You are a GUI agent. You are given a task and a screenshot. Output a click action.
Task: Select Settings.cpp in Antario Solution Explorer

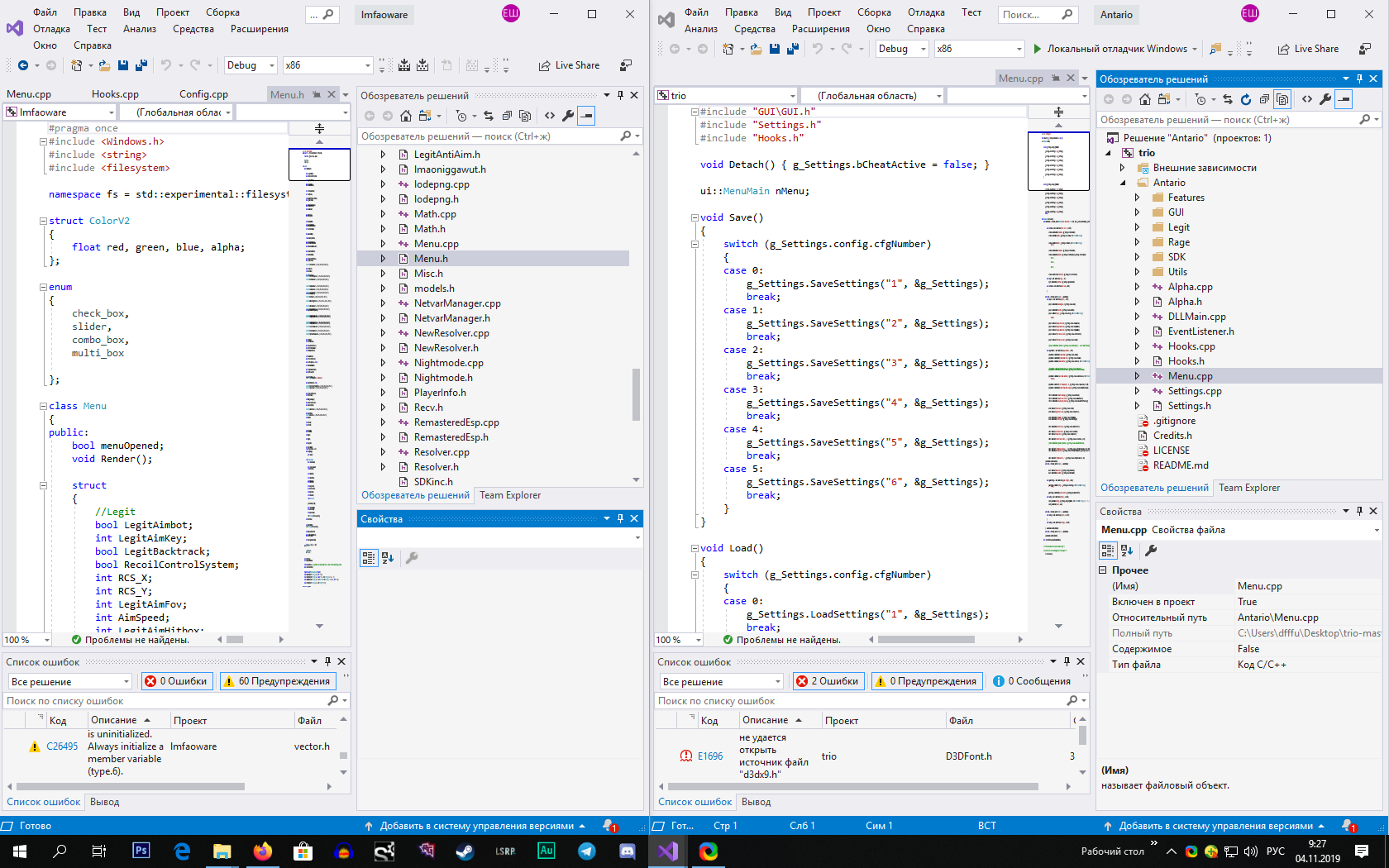coord(1194,391)
